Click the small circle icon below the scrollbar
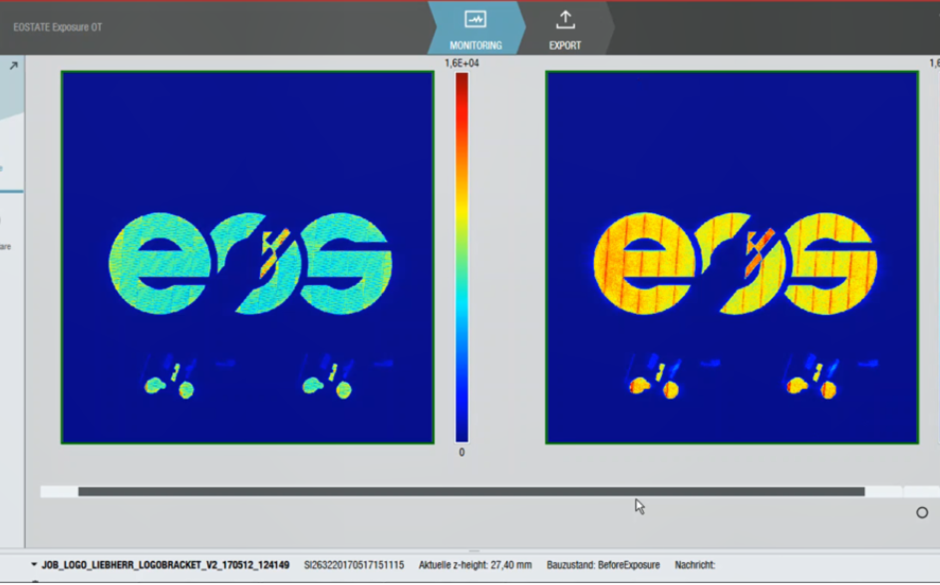This screenshot has width=940, height=585. (922, 512)
